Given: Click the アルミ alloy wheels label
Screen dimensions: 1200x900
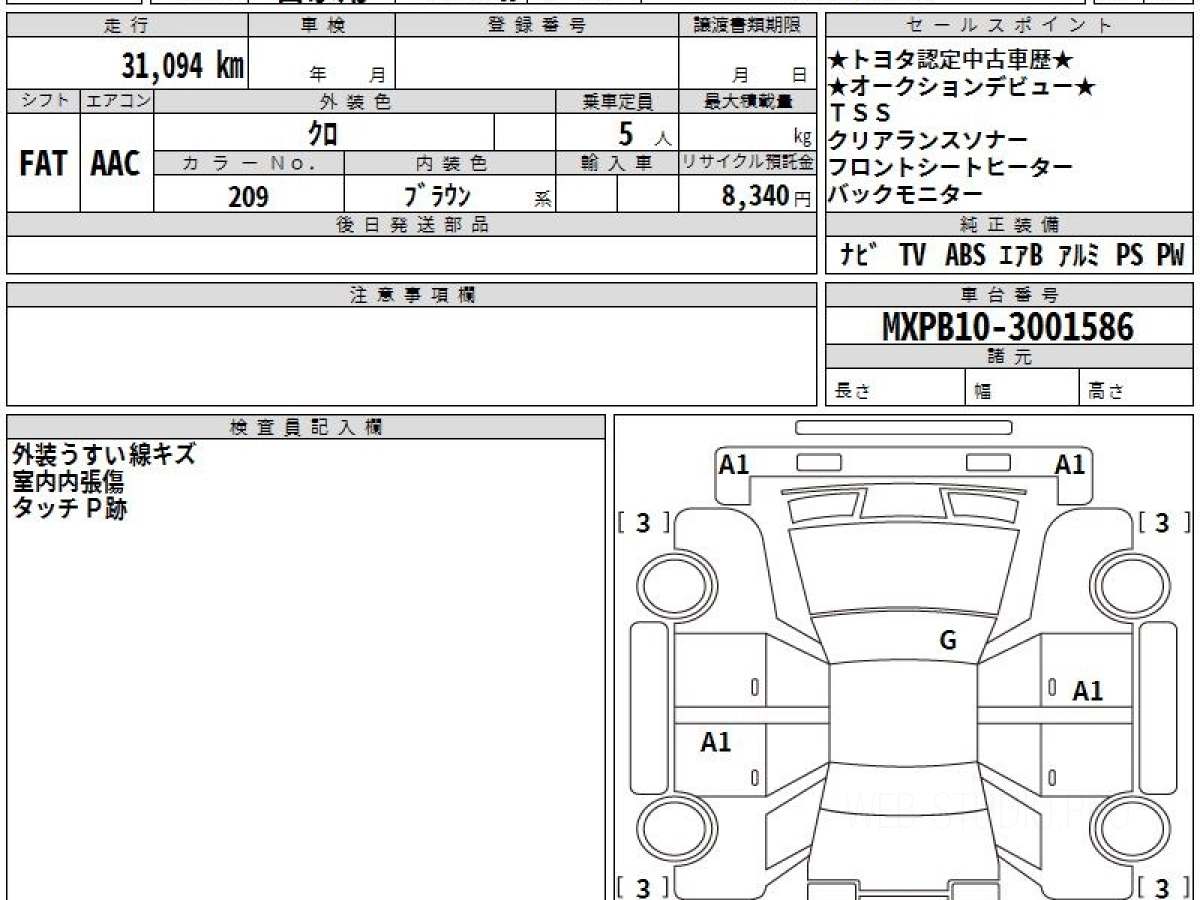Looking at the screenshot, I should point(1079,255).
